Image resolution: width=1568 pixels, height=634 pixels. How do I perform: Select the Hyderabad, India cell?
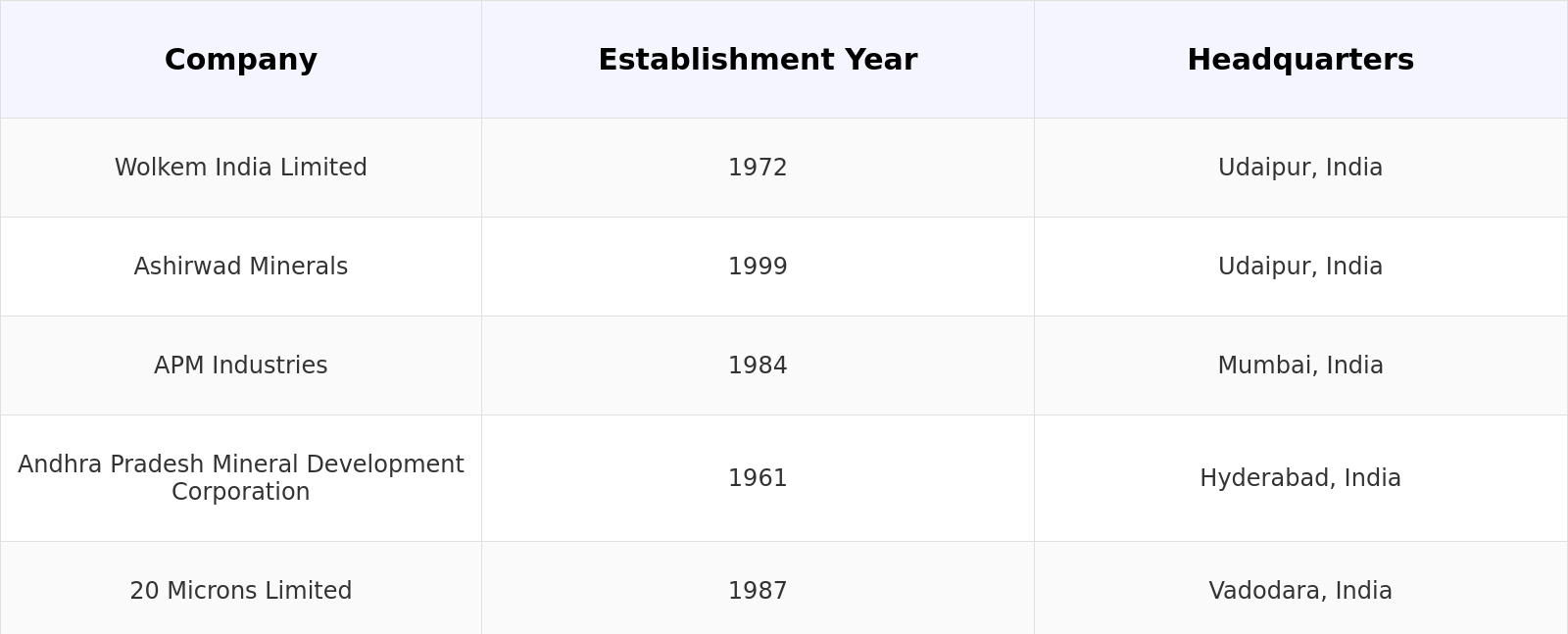1300,478
